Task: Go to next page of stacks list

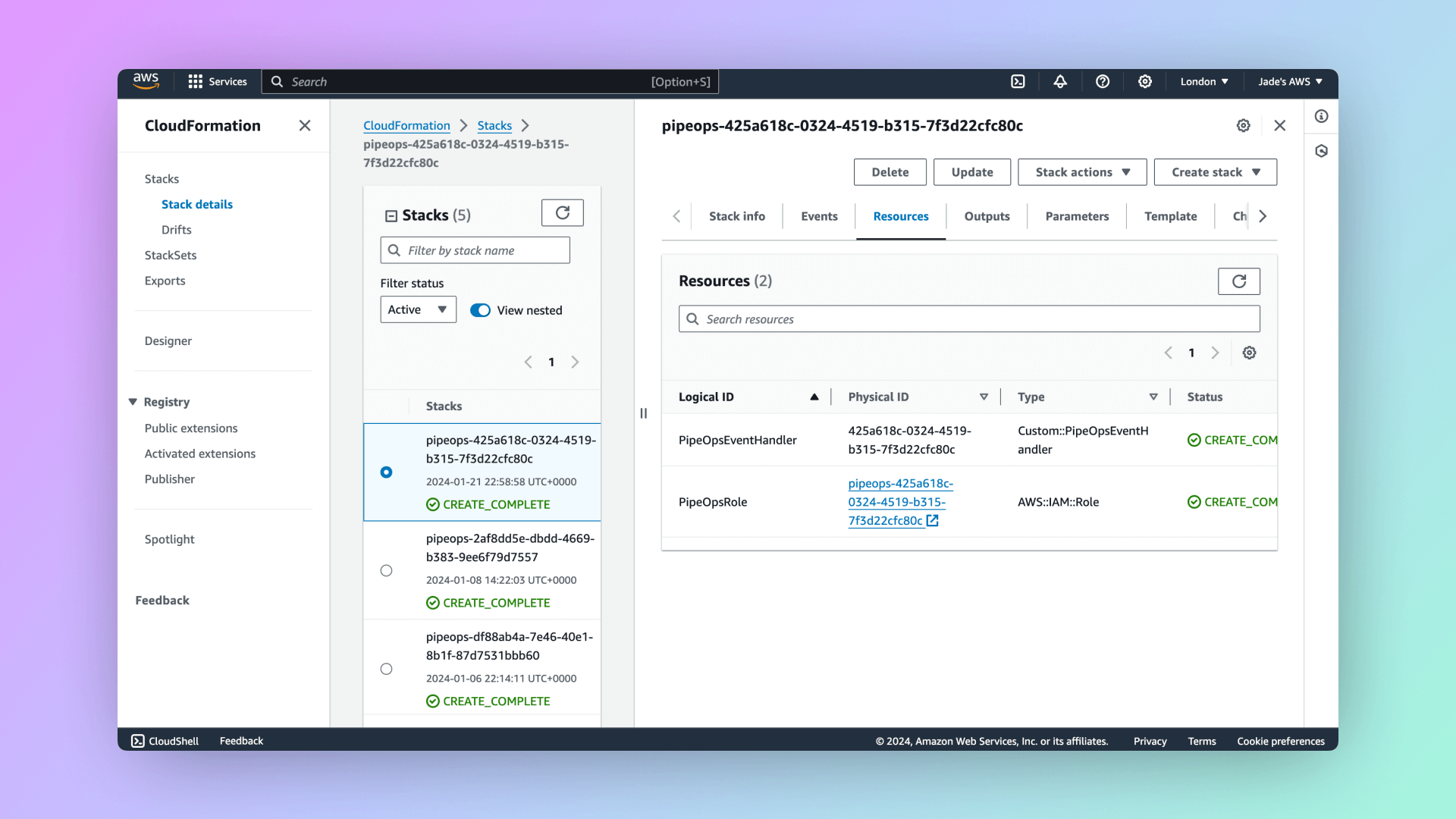Action: tap(575, 362)
